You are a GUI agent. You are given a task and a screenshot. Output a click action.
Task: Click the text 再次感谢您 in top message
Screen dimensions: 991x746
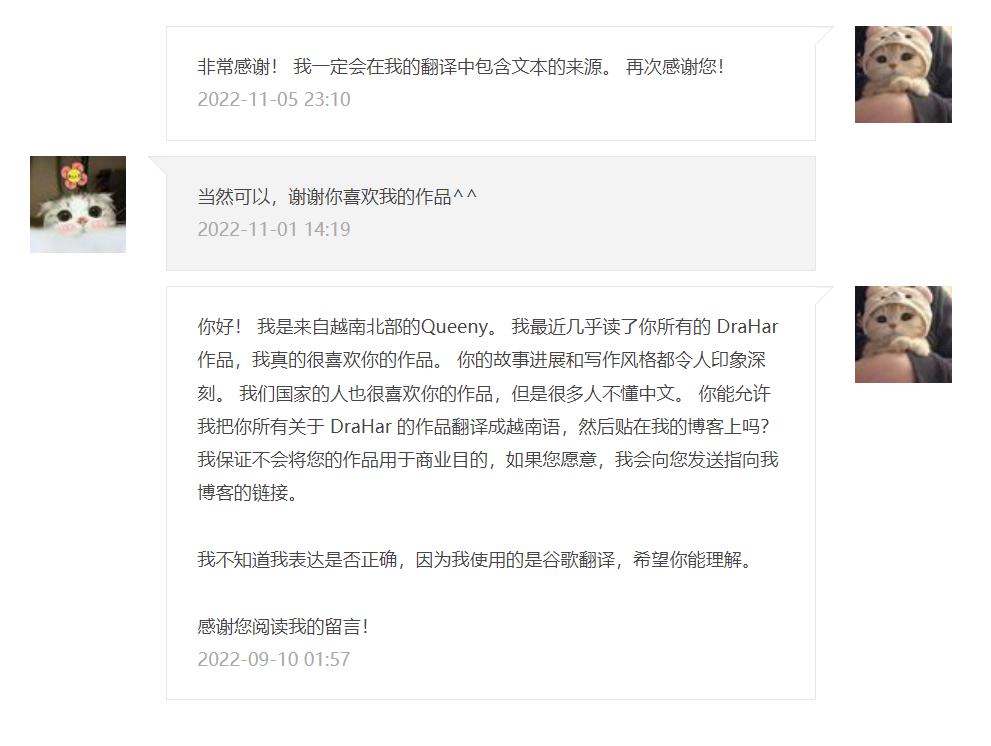click(674, 66)
